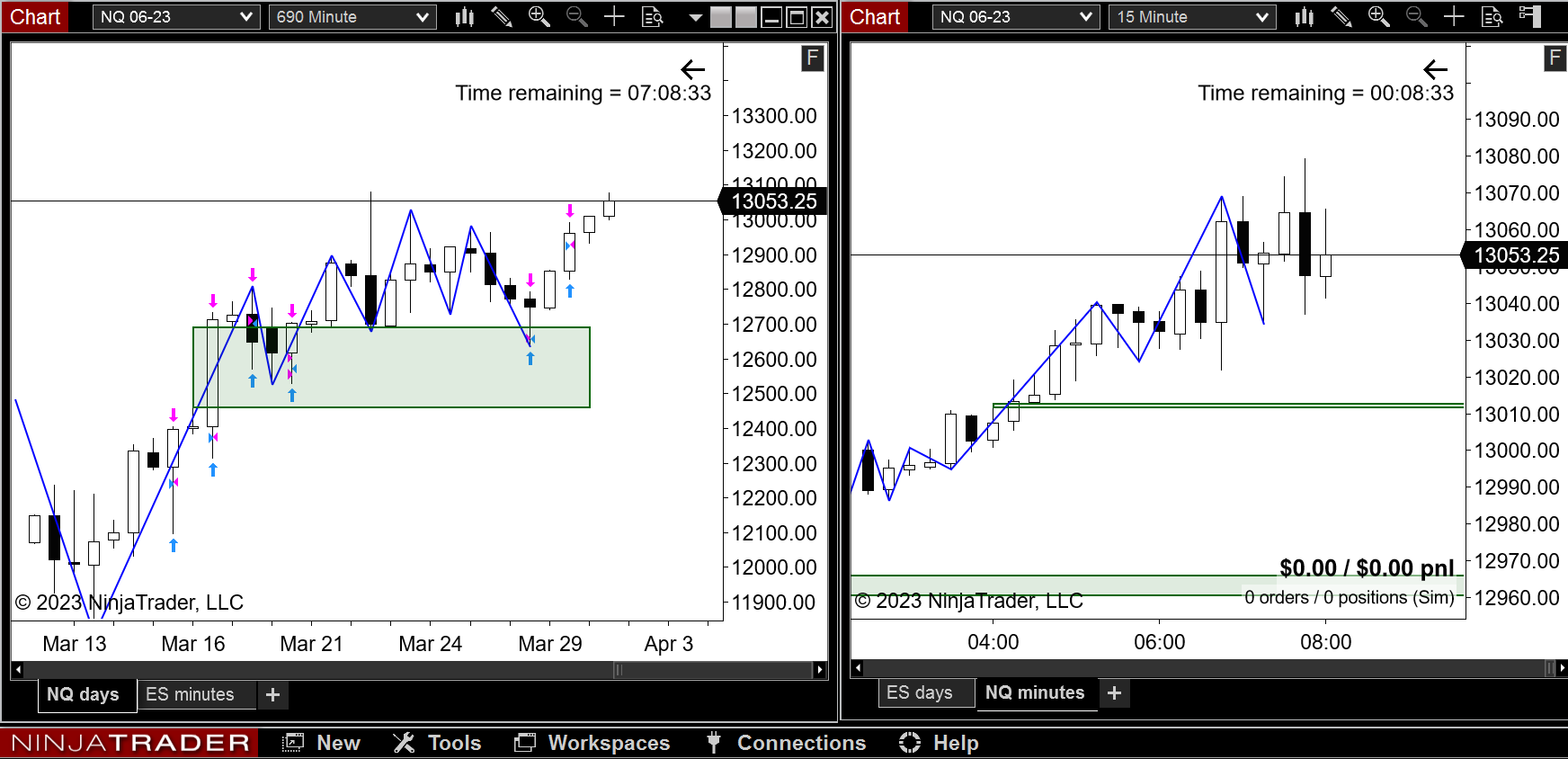Open the Help menu
1568x759 pixels.
pos(939,743)
